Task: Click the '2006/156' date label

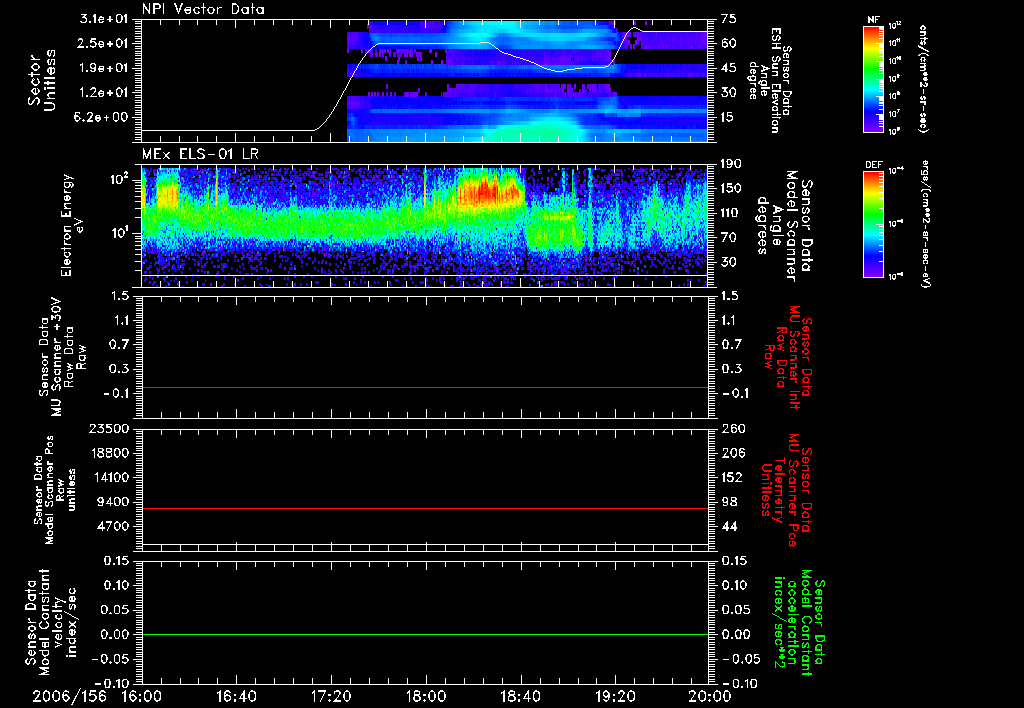Action: 69,697
